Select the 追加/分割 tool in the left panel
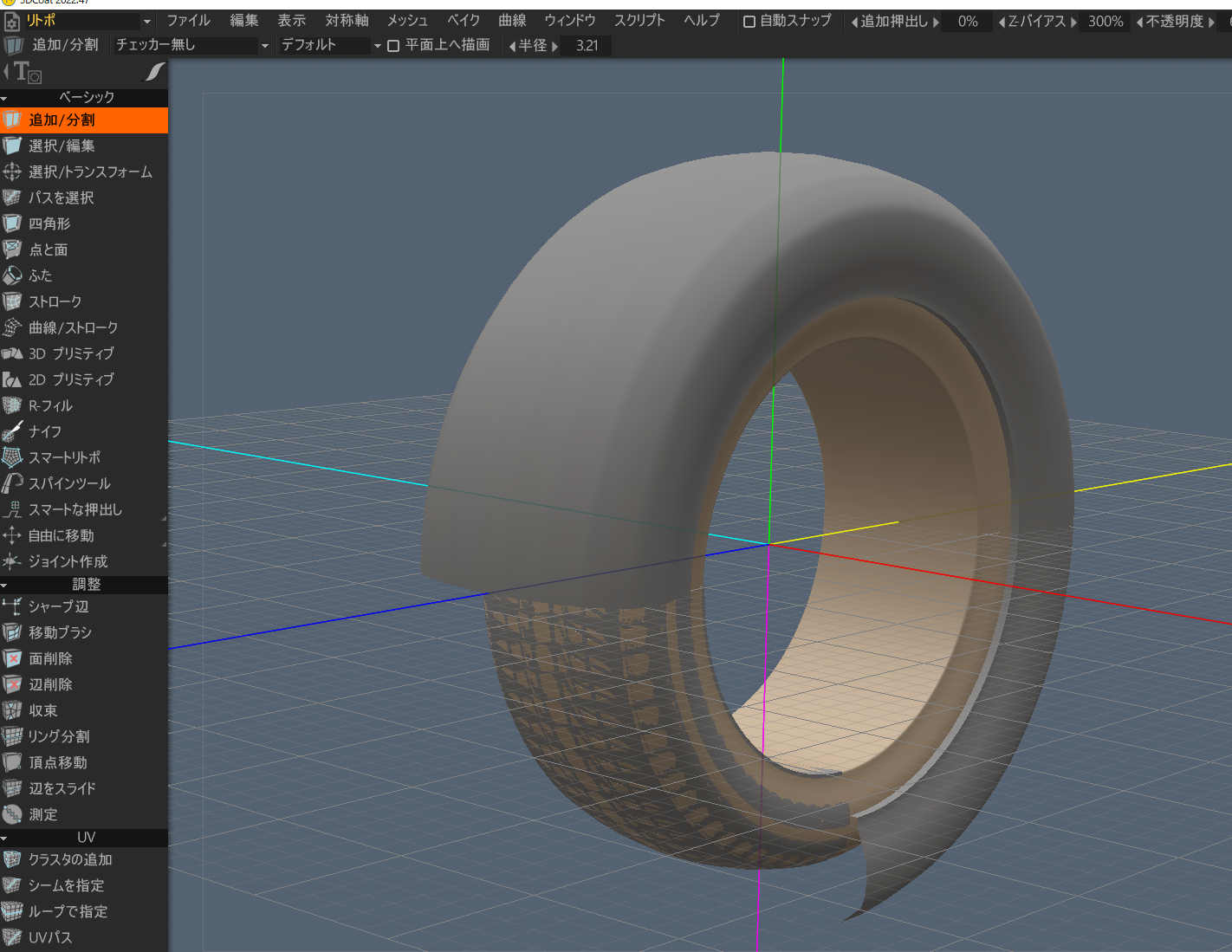Viewport: 1232px width, 952px height. pos(84,120)
